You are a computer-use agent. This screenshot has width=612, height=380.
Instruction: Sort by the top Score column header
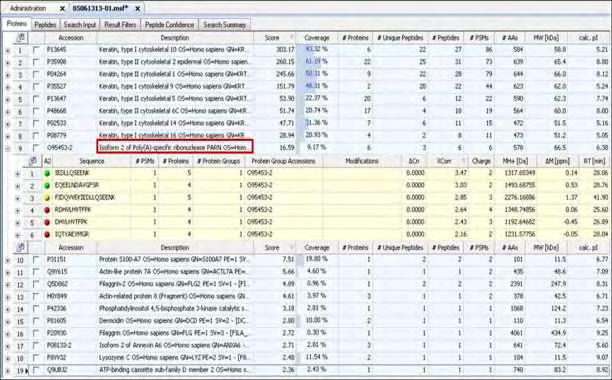point(274,37)
